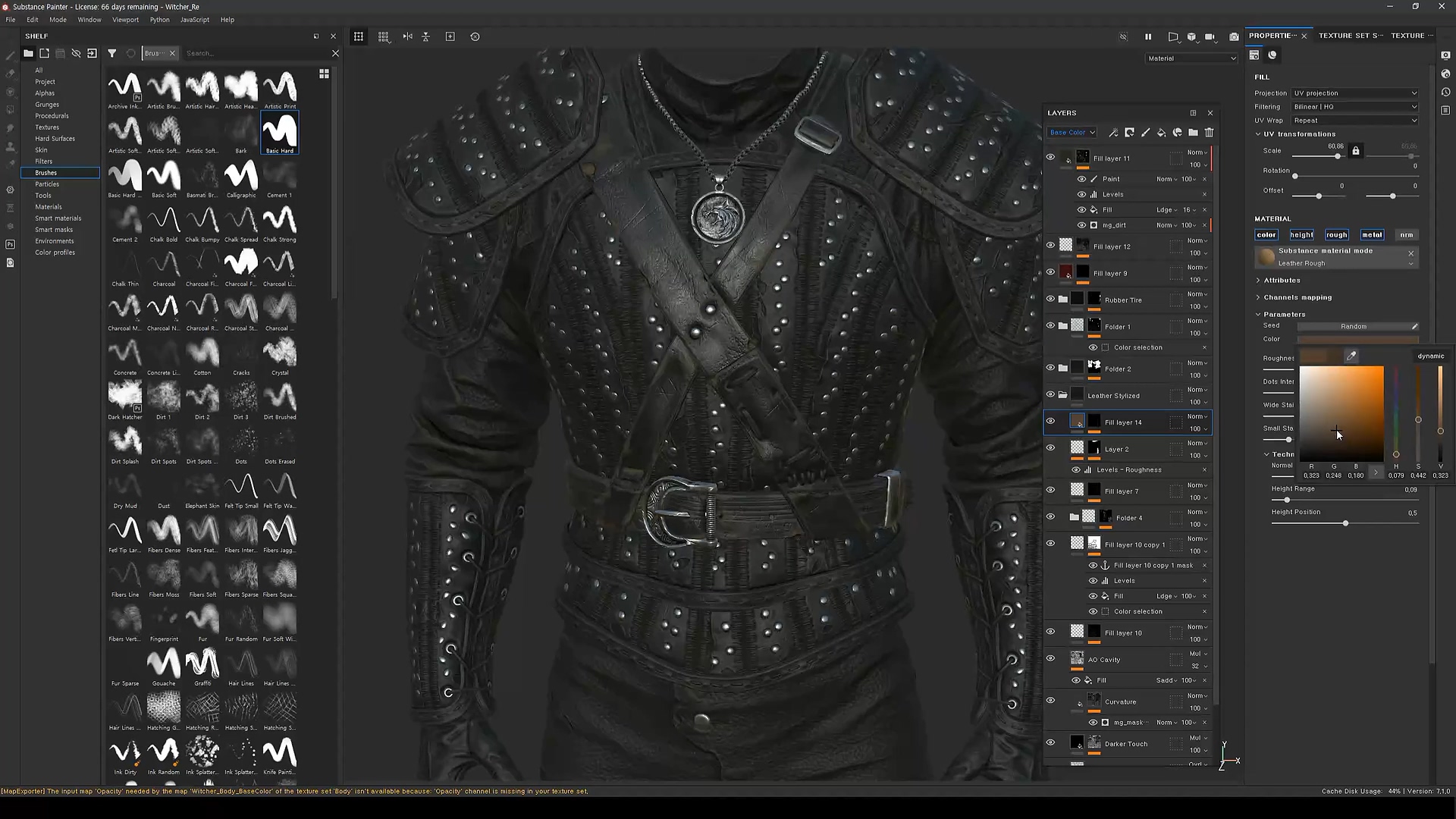Screen dimensions: 1456x819
Task: Click the camera screenshot icon in viewport toolbar
Action: tap(1234, 36)
